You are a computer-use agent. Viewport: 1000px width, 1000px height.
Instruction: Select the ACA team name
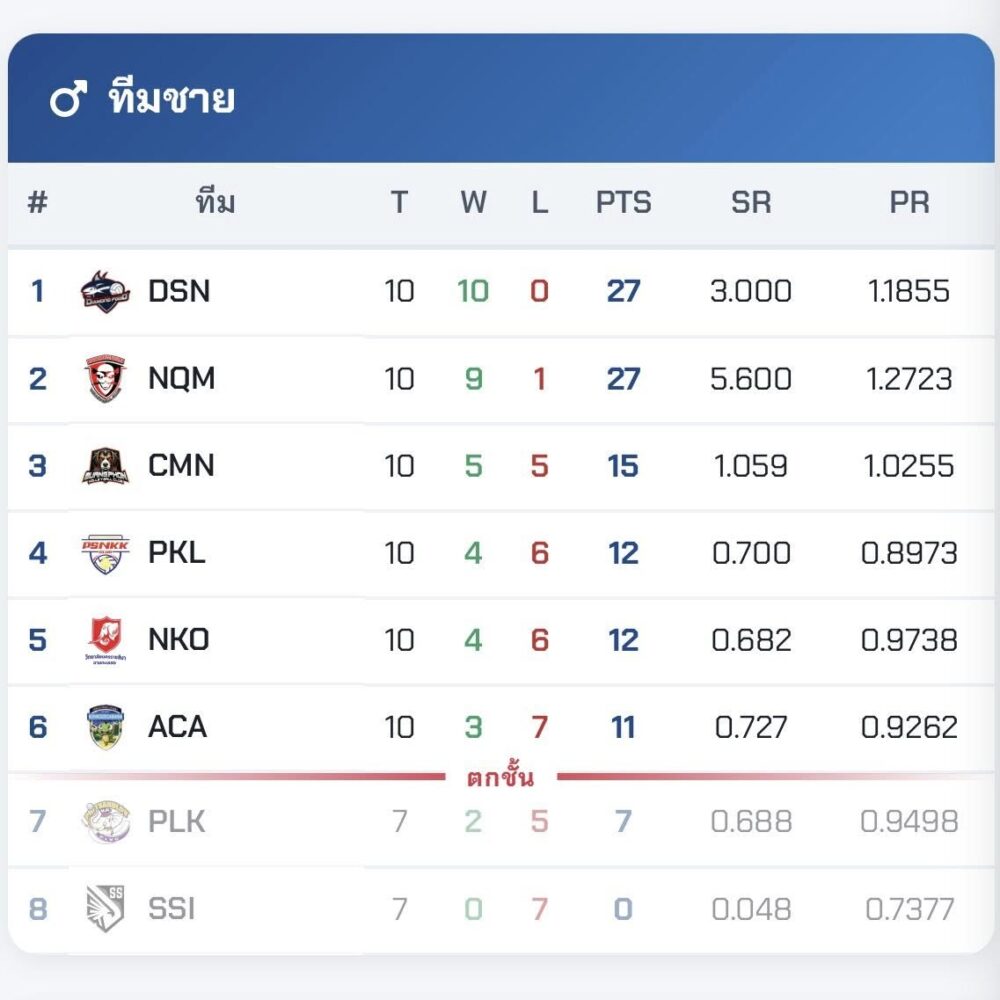(x=177, y=727)
